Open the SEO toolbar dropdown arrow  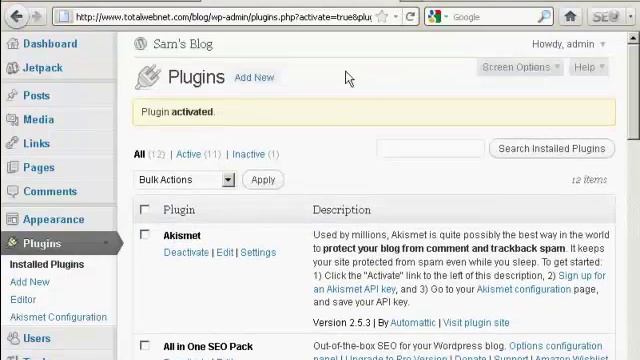click(631, 17)
